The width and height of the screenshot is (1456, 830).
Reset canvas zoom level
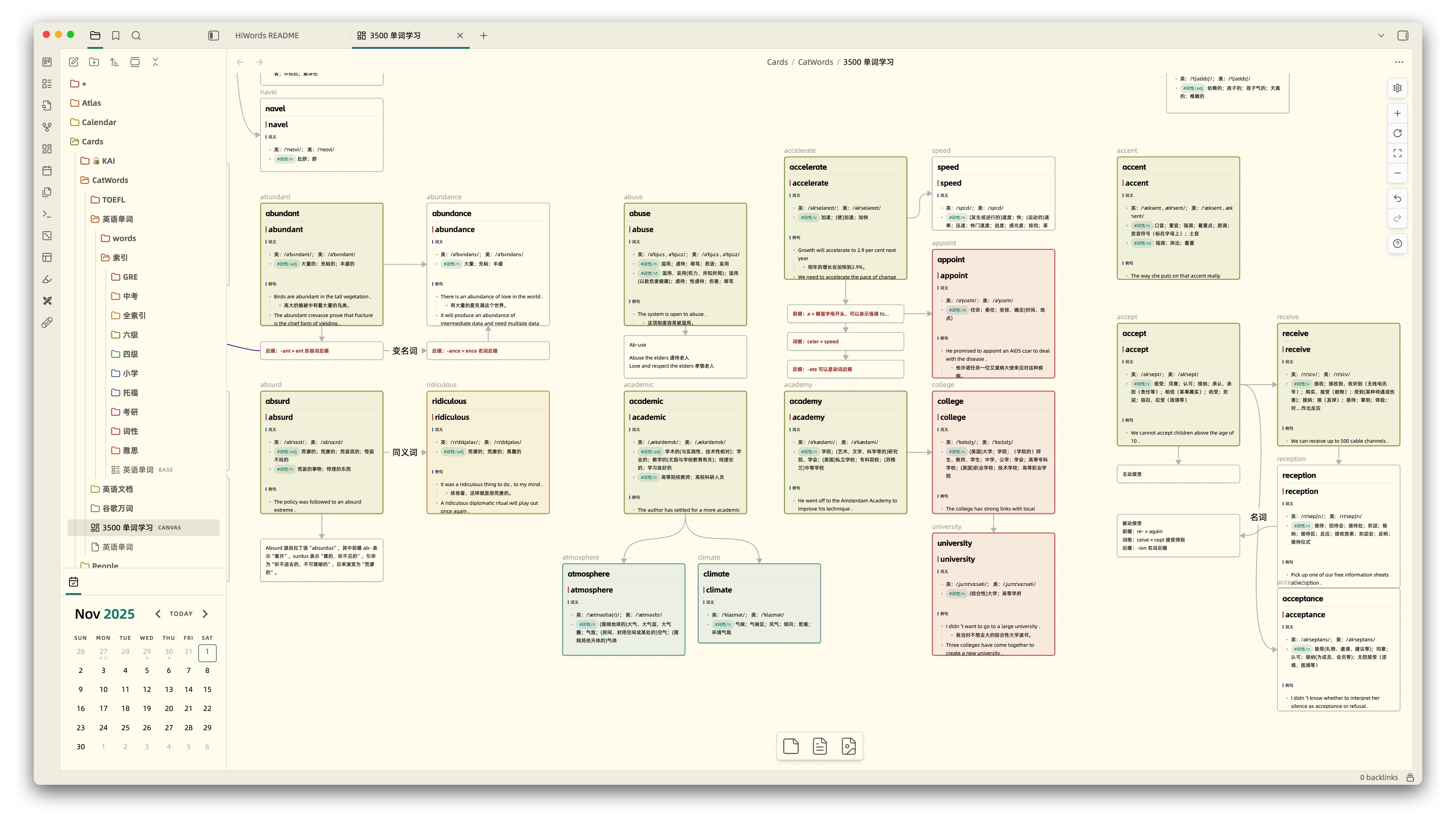(1397, 134)
